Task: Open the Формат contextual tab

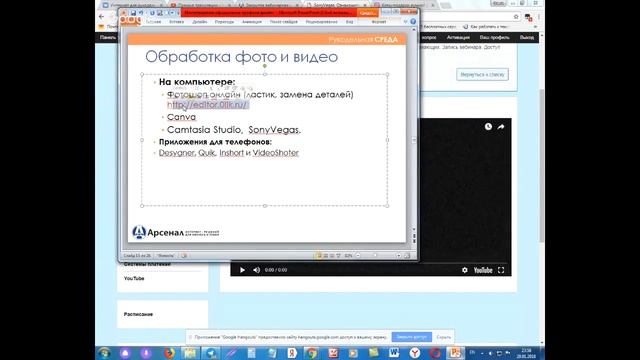Action: (x=379, y=22)
